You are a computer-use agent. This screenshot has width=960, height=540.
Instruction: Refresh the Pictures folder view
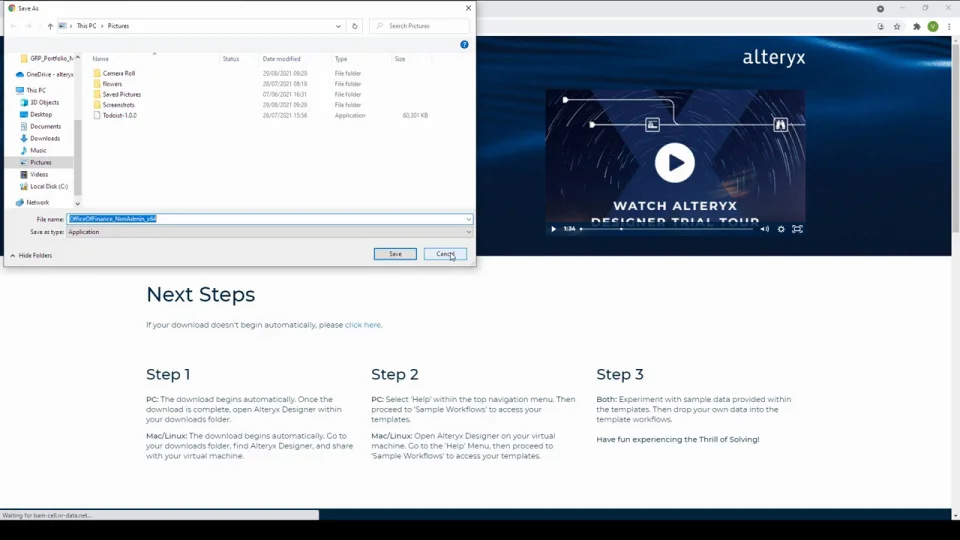(x=354, y=26)
